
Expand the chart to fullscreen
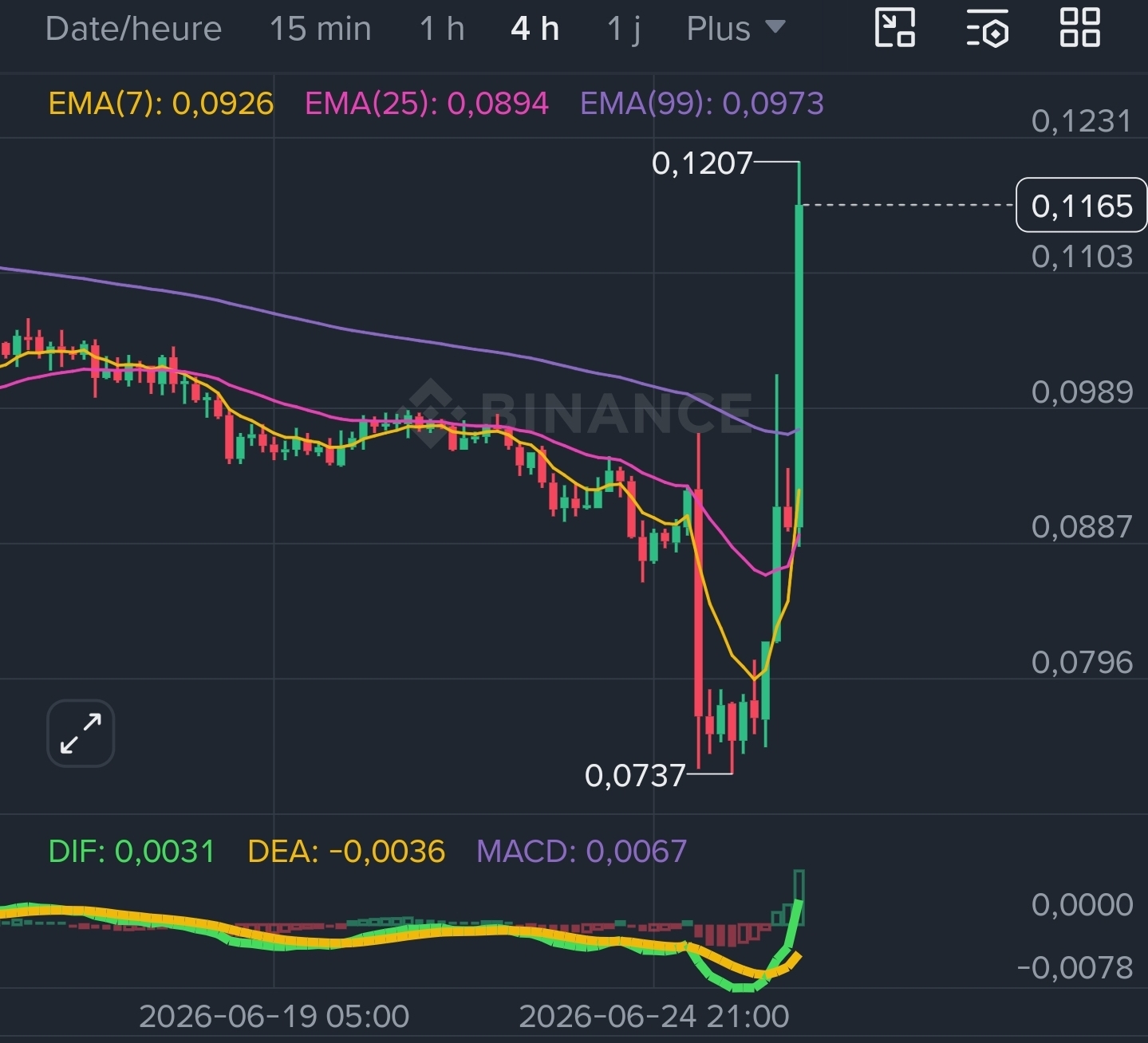click(x=81, y=733)
